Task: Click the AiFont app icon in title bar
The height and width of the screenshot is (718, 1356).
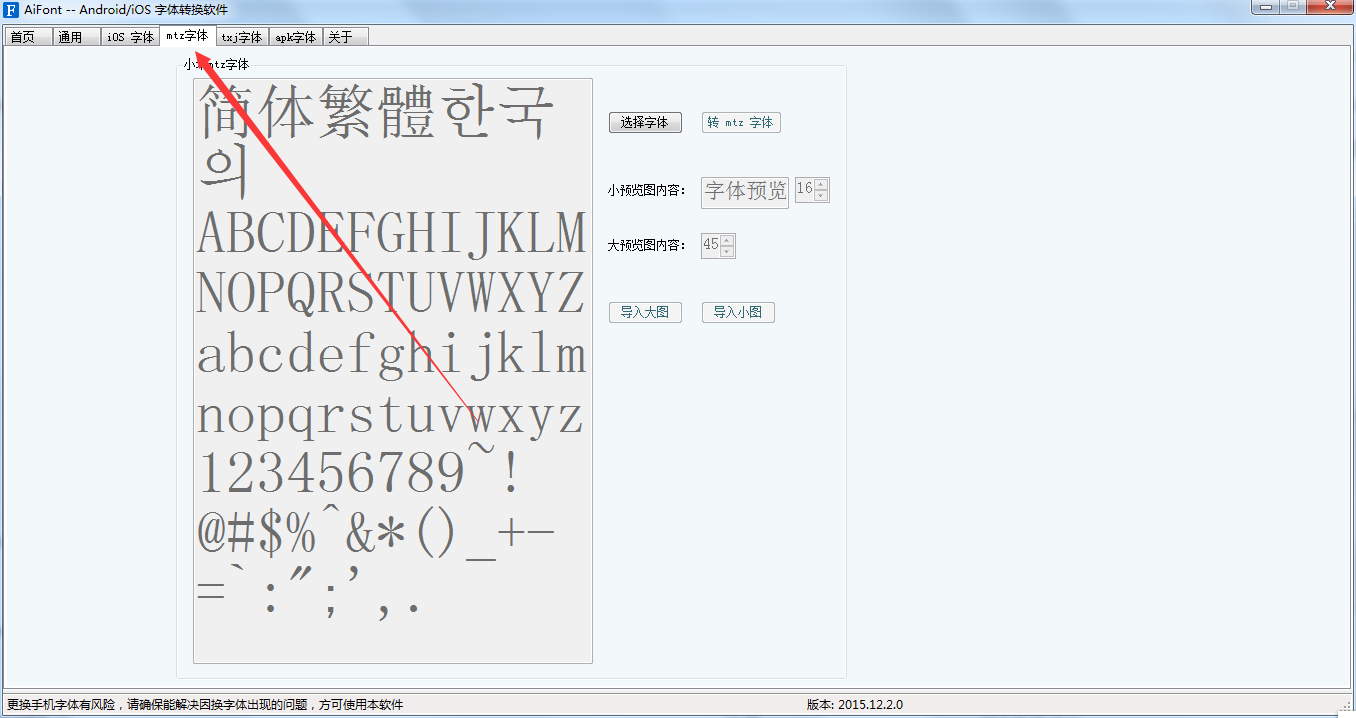Action: click(x=12, y=10)
